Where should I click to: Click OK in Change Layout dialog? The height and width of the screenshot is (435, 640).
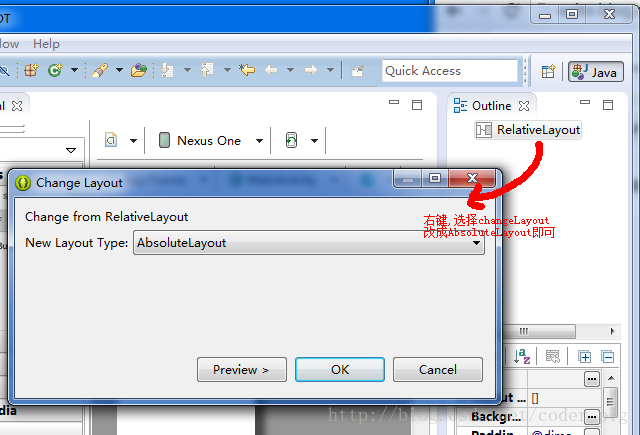[x=340, y=370]
